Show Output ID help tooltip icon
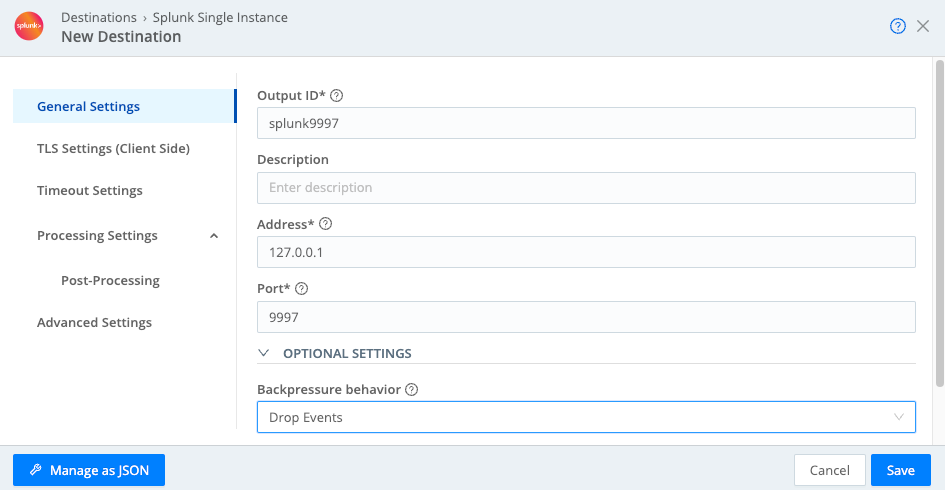 point(337,95)
